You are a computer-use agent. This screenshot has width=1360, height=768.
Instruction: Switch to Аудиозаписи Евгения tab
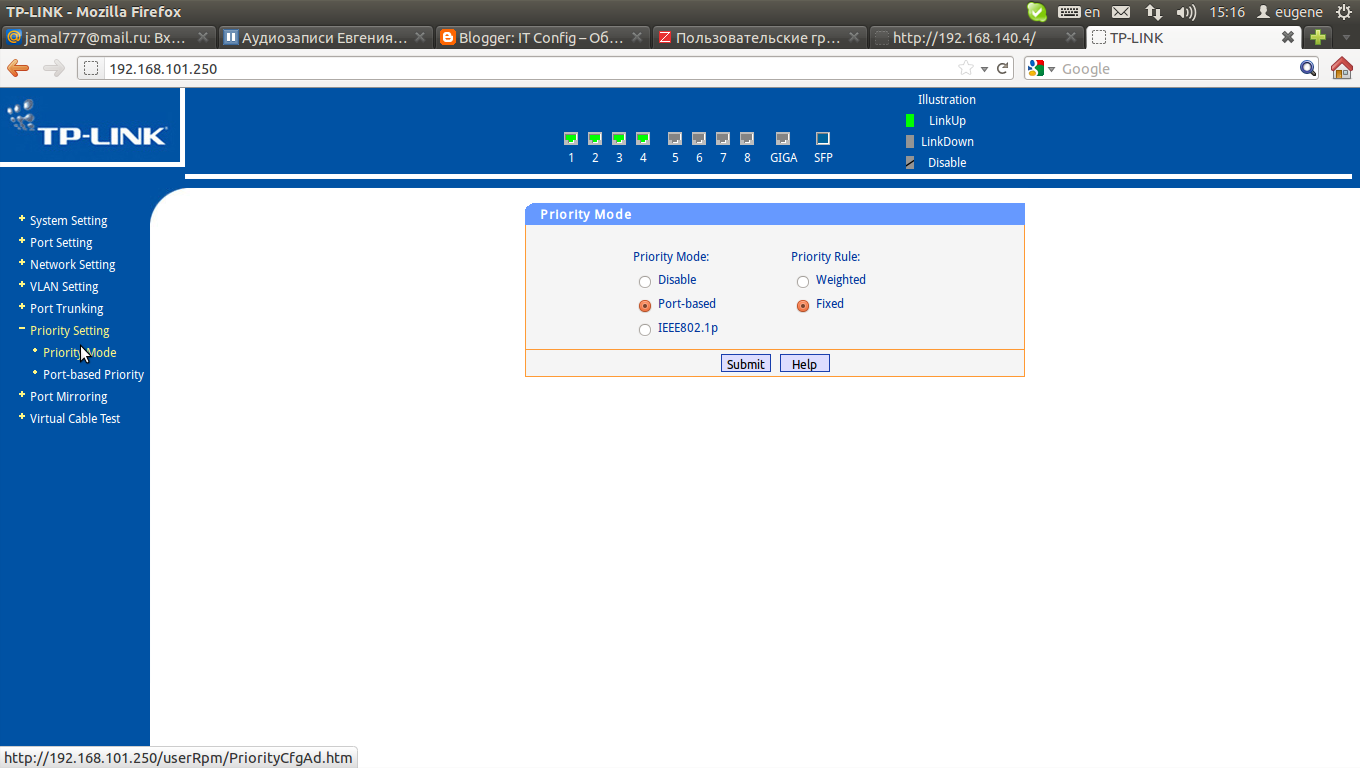click(325, 38)
